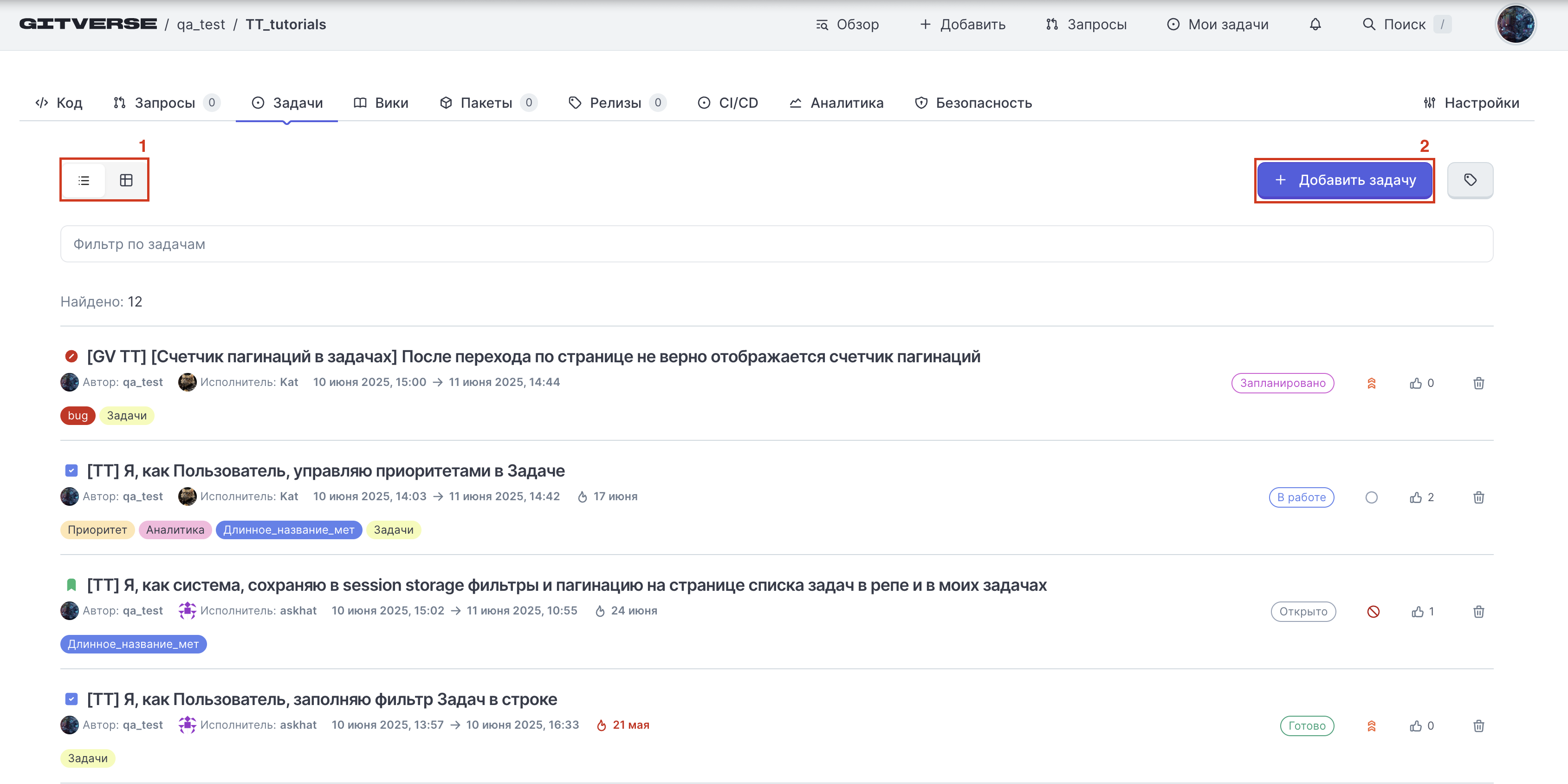Open task заполняю фильтр Задач в строке
1568x784 pixels.
tap(322, 699)
